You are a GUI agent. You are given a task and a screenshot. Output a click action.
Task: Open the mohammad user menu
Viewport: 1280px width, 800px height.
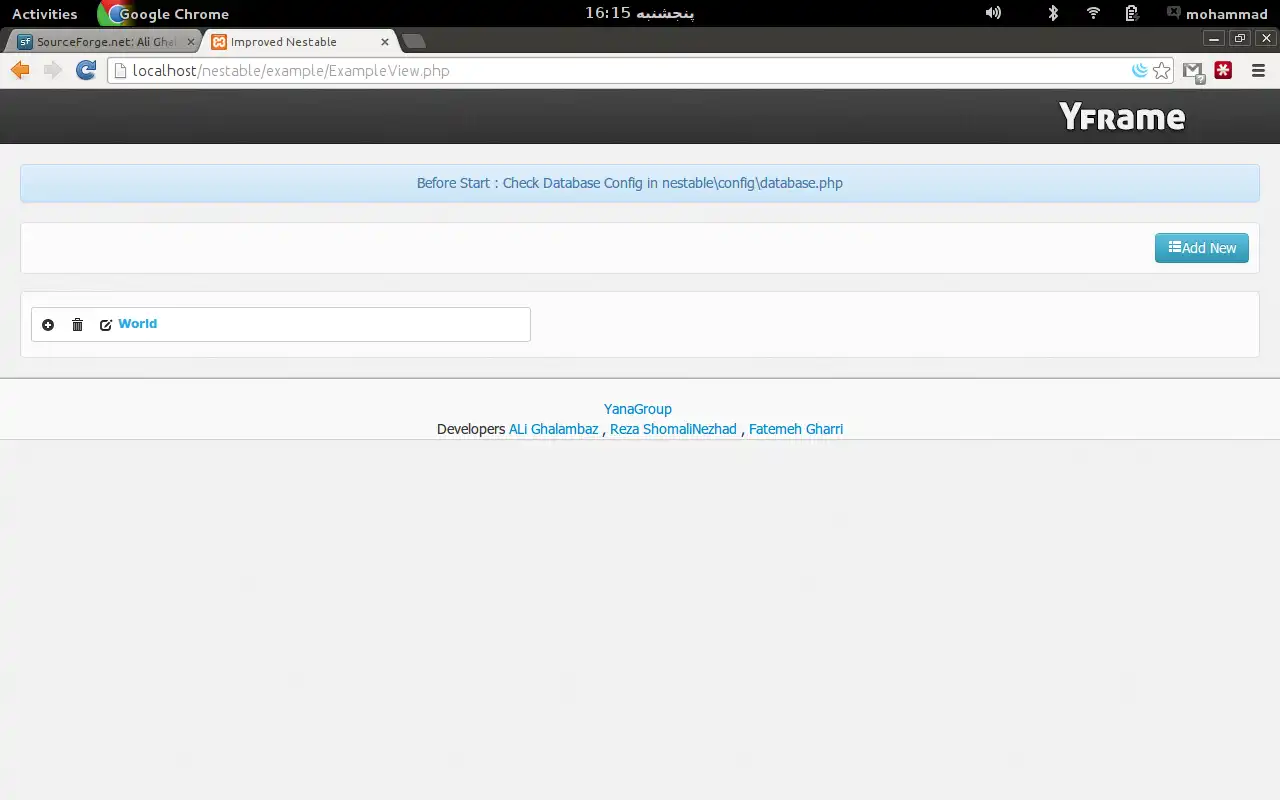[1216, 14]
